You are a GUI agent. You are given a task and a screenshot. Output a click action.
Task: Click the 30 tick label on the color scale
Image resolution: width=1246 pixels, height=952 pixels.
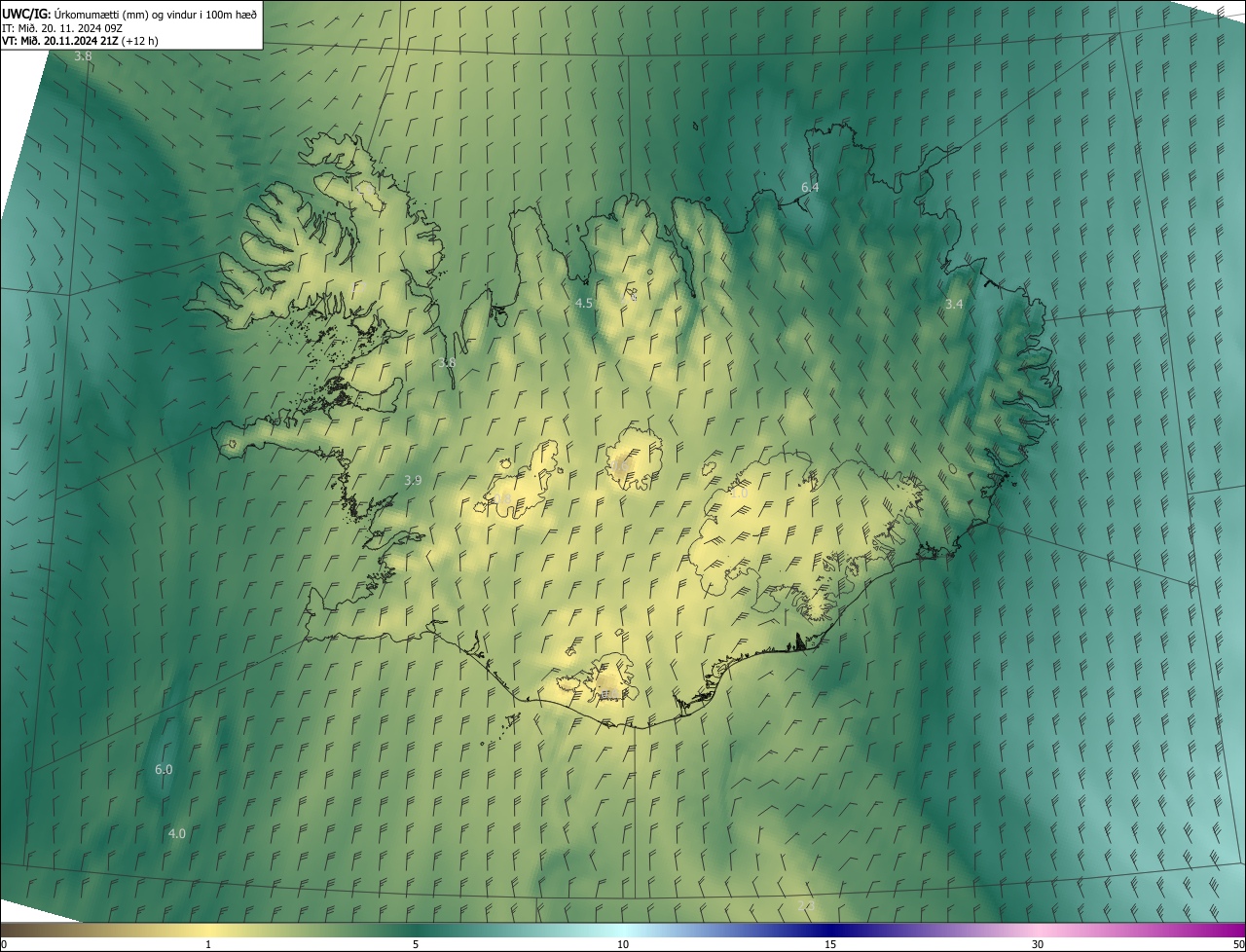(1038, 945)
